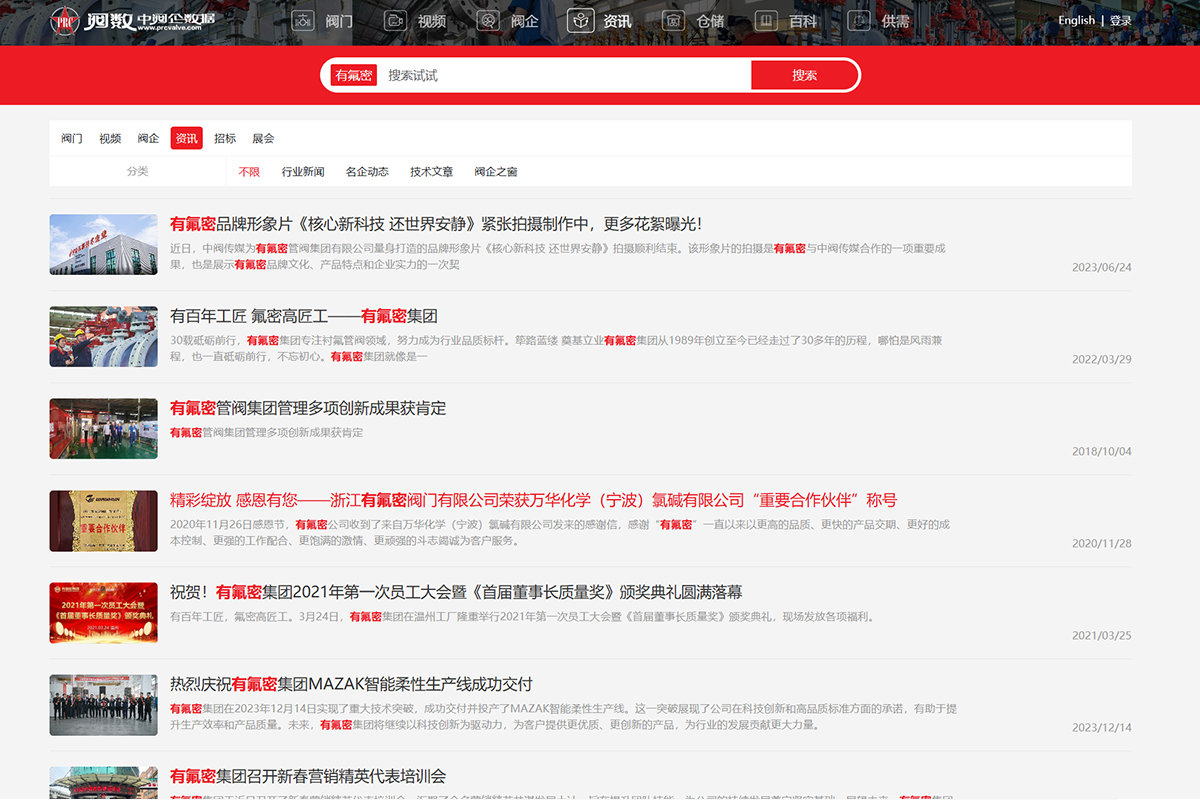Focus the search input field
Screen dimensions: 1200x800
pyautogui.click(x=565, y=75)
